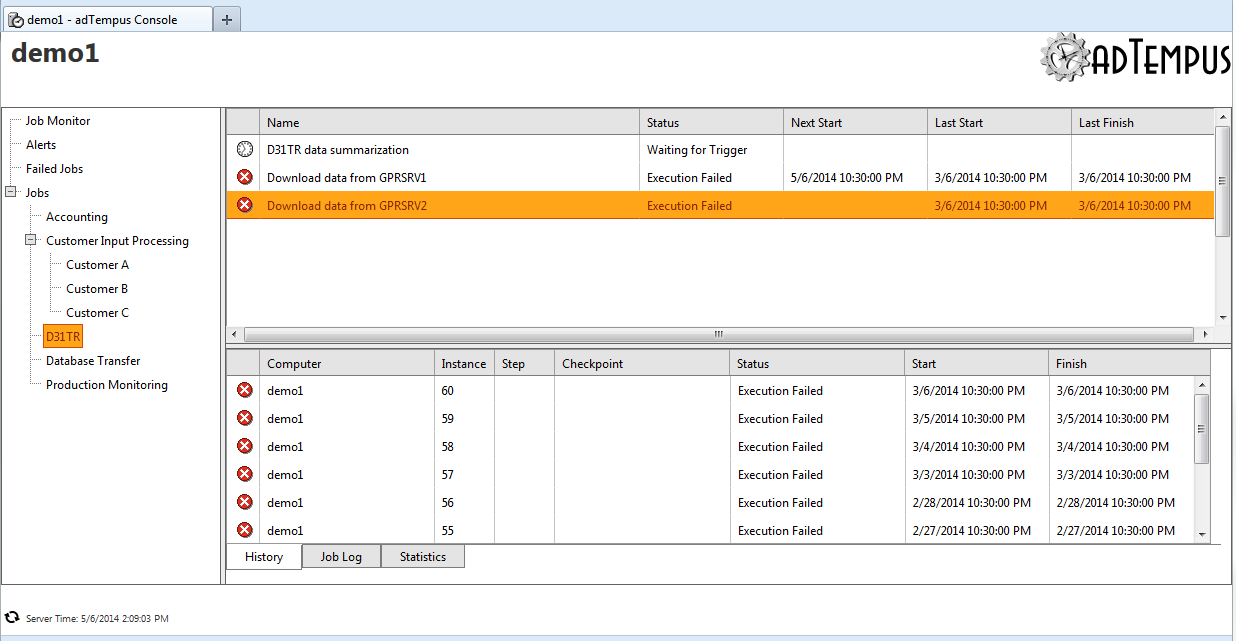1236x641 pixels.
Task: Collapse the Jobs tree node
Action: pos(11,193)
